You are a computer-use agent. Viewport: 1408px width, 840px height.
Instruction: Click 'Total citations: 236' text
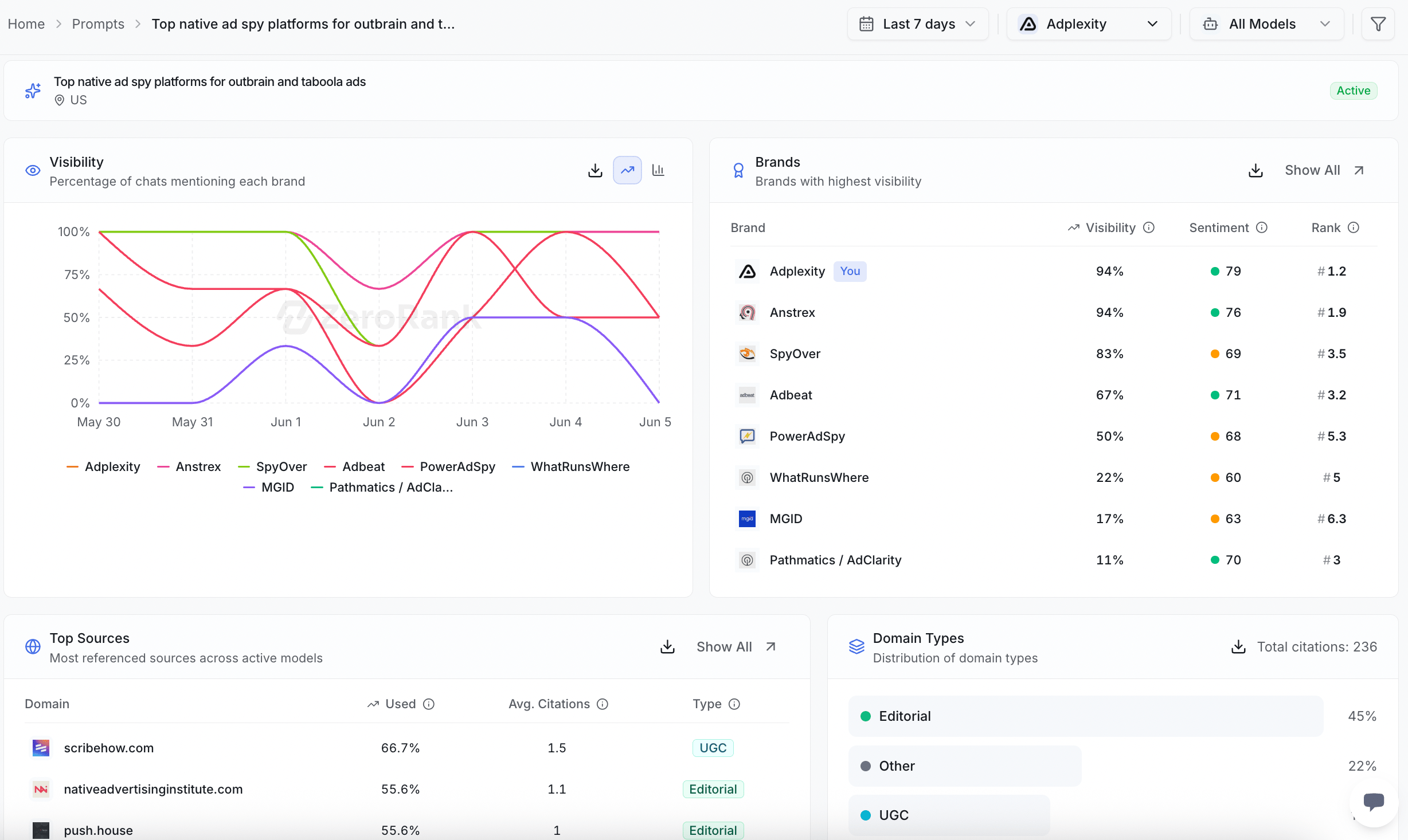[x=1317, y=647]
